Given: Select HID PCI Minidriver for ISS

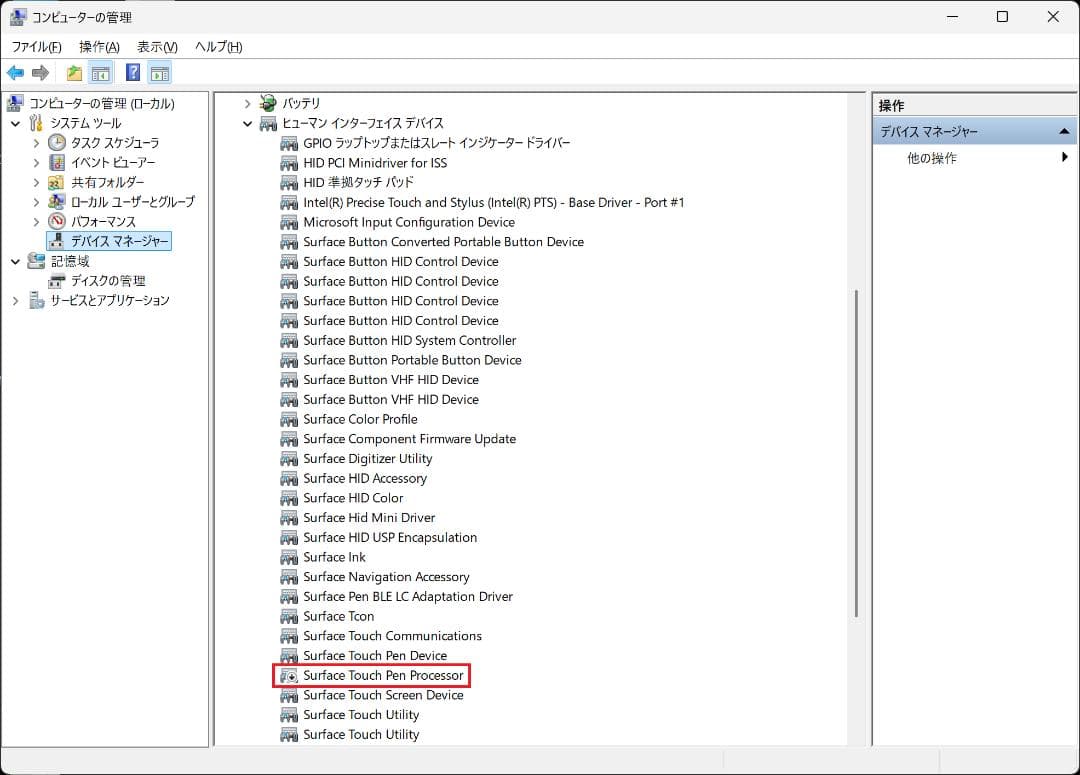Looking at the screenshot, I should [375, 163].
